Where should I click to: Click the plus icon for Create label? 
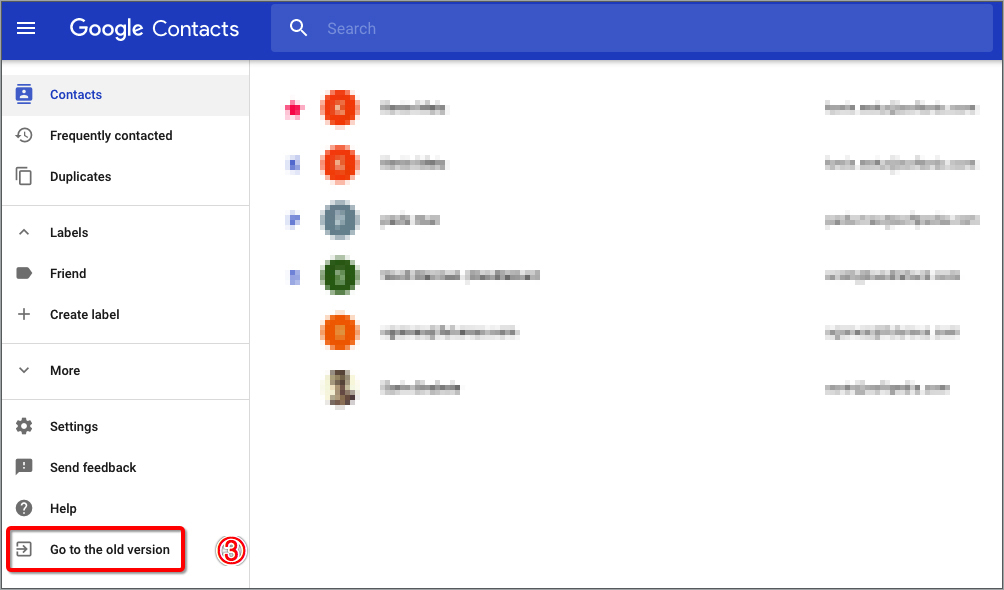(x=24, y=314)
